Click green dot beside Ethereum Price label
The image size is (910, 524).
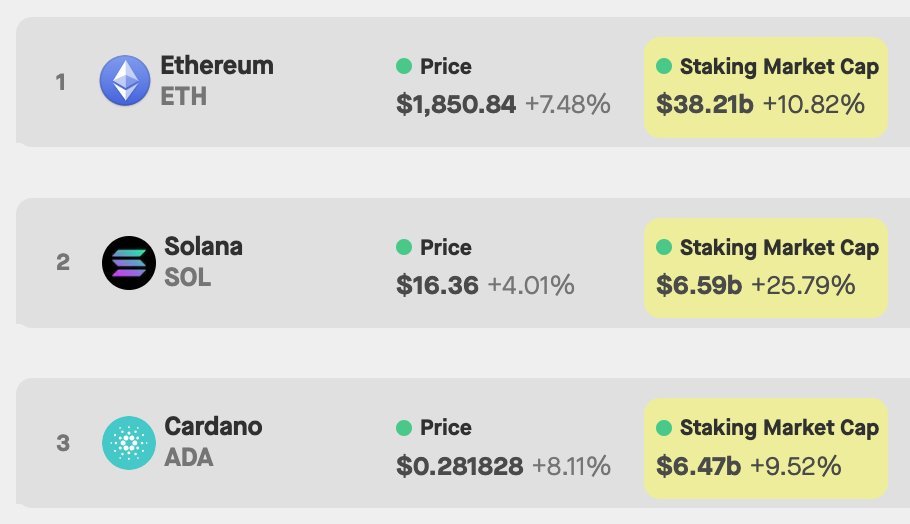(x=404, y=66)
